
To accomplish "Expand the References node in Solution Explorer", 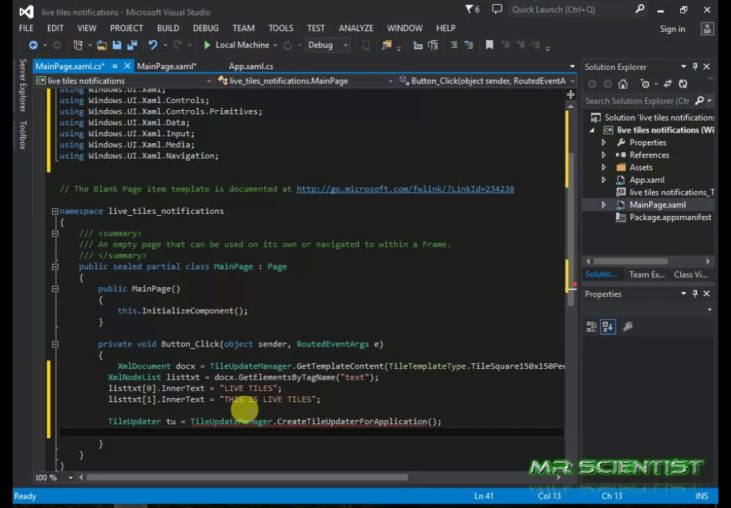I will (x=604, y=155).
